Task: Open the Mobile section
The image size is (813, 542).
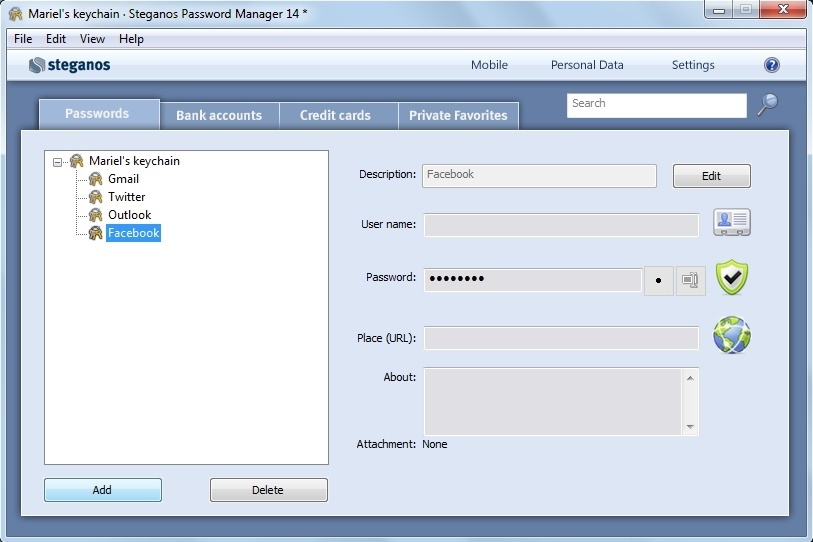Action: click(489, 65)
